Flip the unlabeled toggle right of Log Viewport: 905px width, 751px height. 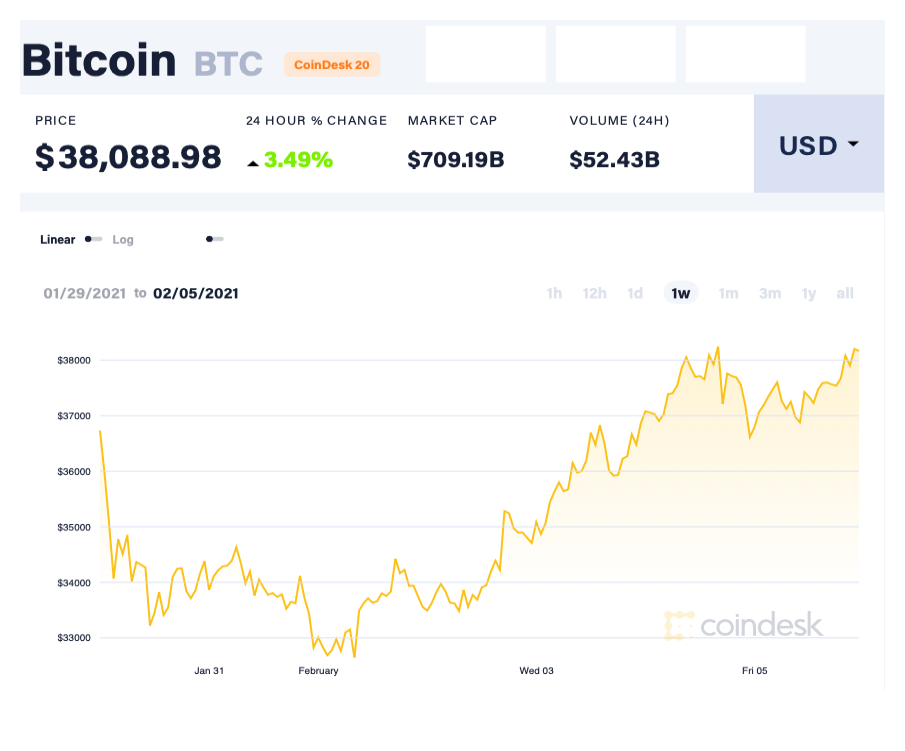[x=214, y=239]
